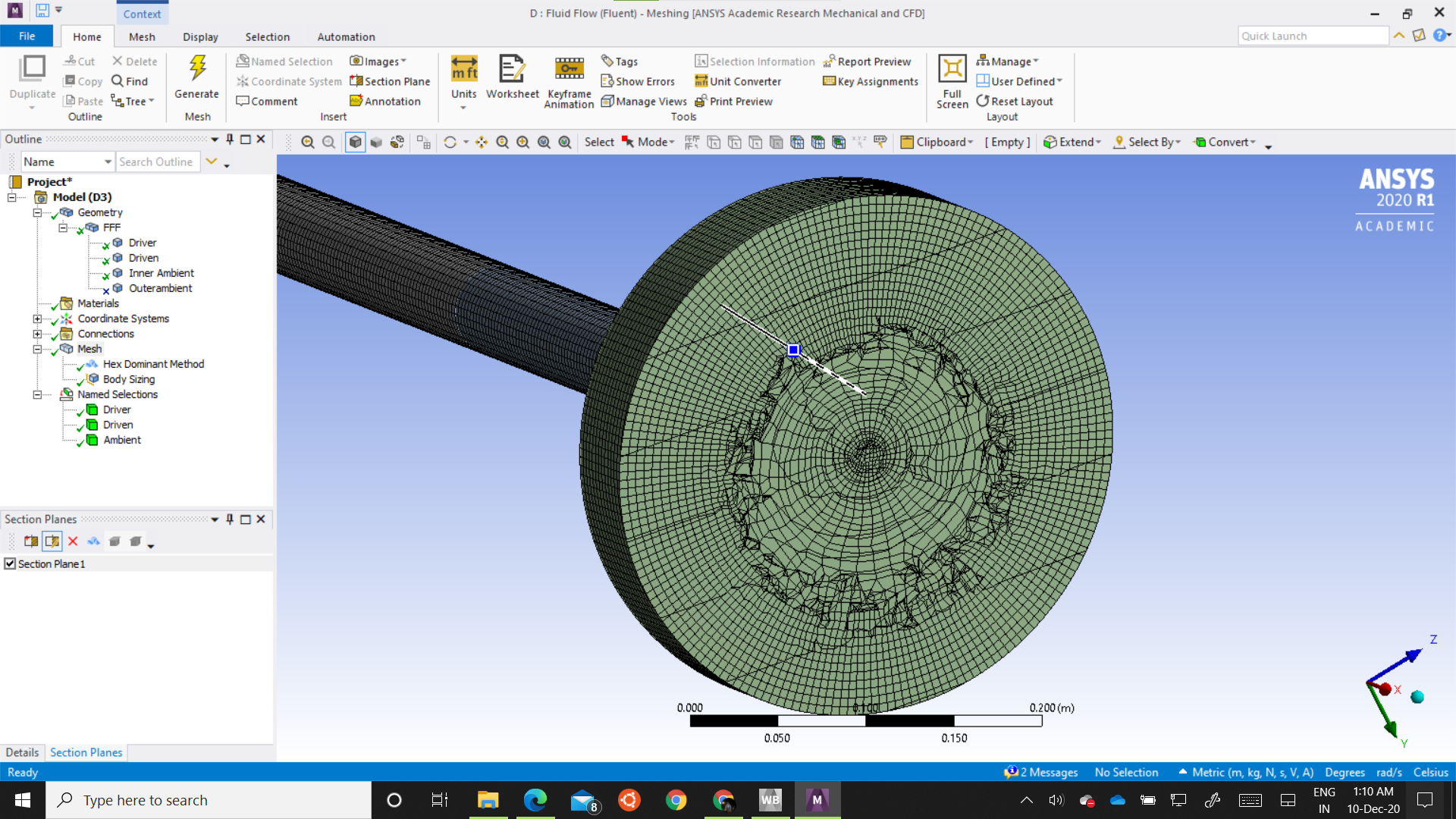The image size is (1456, 819).
Task: Collapse the Mesh tree node
Action: coord(37,349)
